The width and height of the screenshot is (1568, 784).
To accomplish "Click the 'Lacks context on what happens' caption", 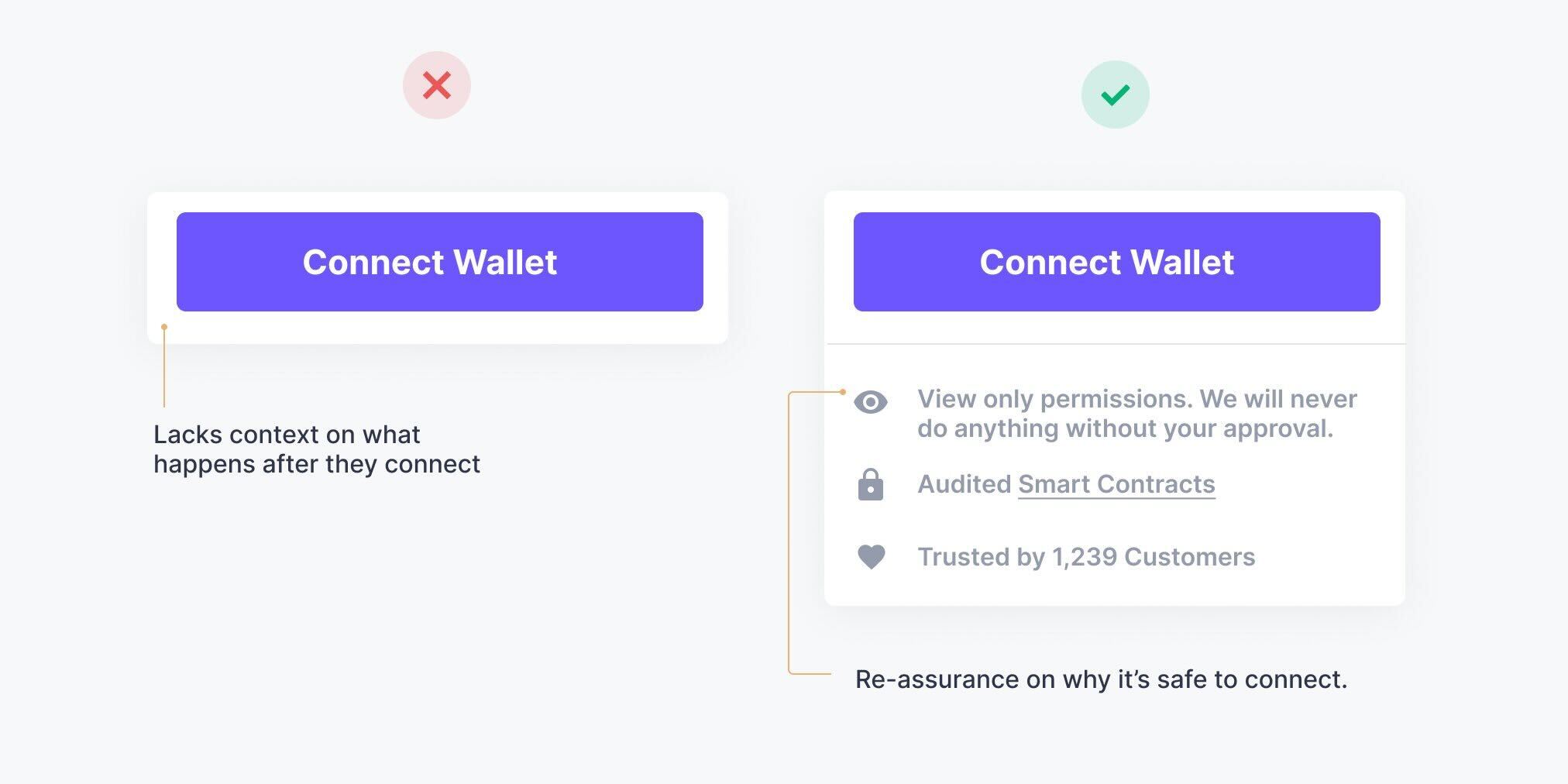I will click(x=317, y=449).
